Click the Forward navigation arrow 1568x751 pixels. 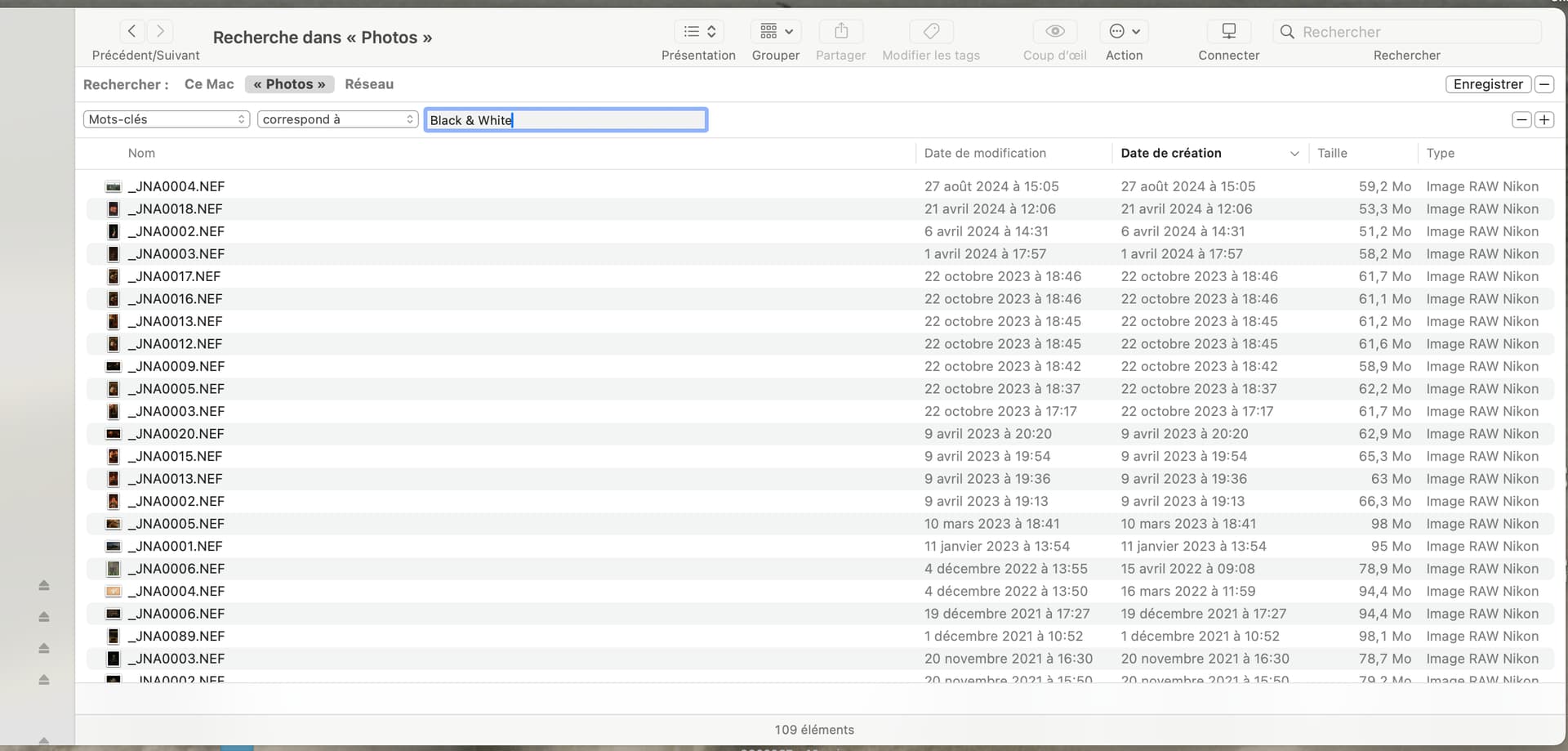[x=161, y=31]
